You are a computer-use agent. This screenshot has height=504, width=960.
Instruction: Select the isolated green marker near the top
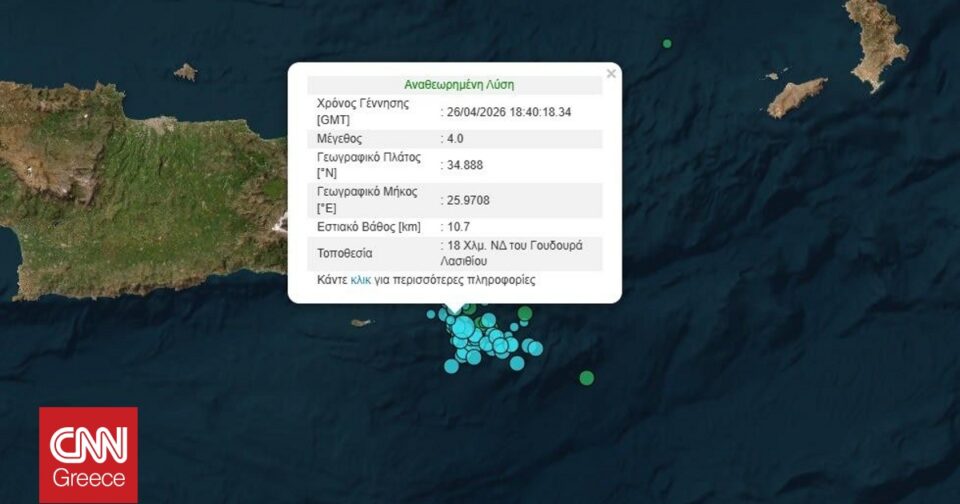click(x=667, y=43)
